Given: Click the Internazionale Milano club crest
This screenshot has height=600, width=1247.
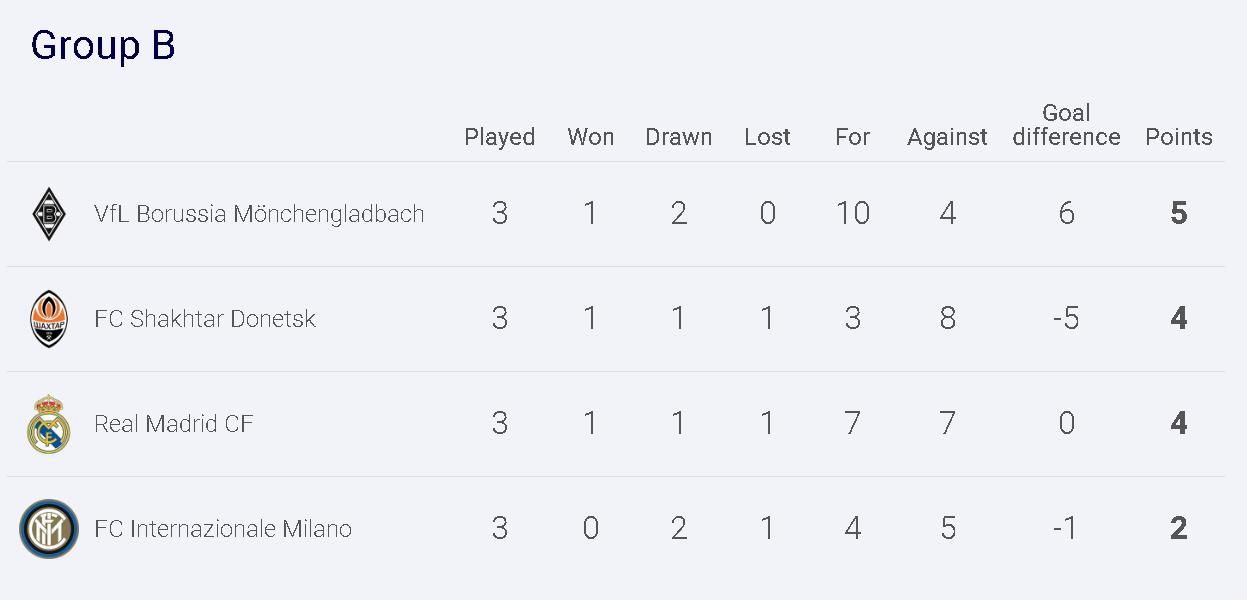Looking at the screenshot, I should point(48,529).
